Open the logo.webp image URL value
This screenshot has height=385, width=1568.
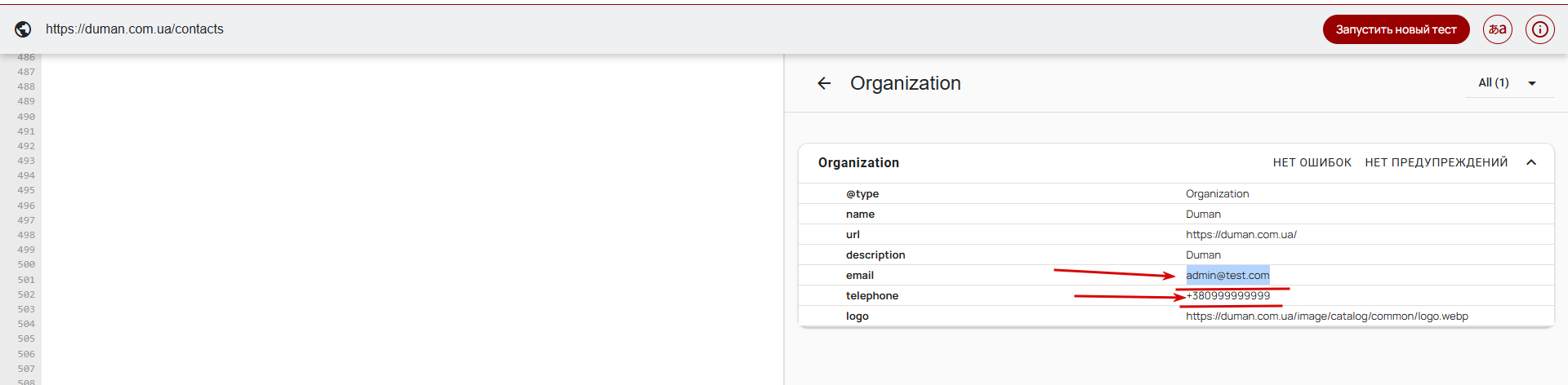tap(1326, 316)
